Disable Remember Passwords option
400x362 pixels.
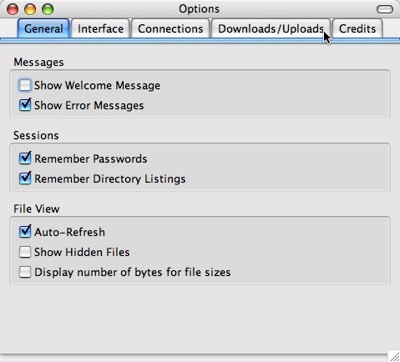point(25,158)
